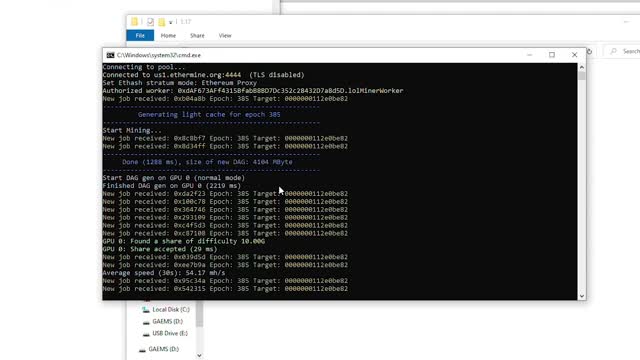Click the Explorer refresh icon

coord(589,51)
